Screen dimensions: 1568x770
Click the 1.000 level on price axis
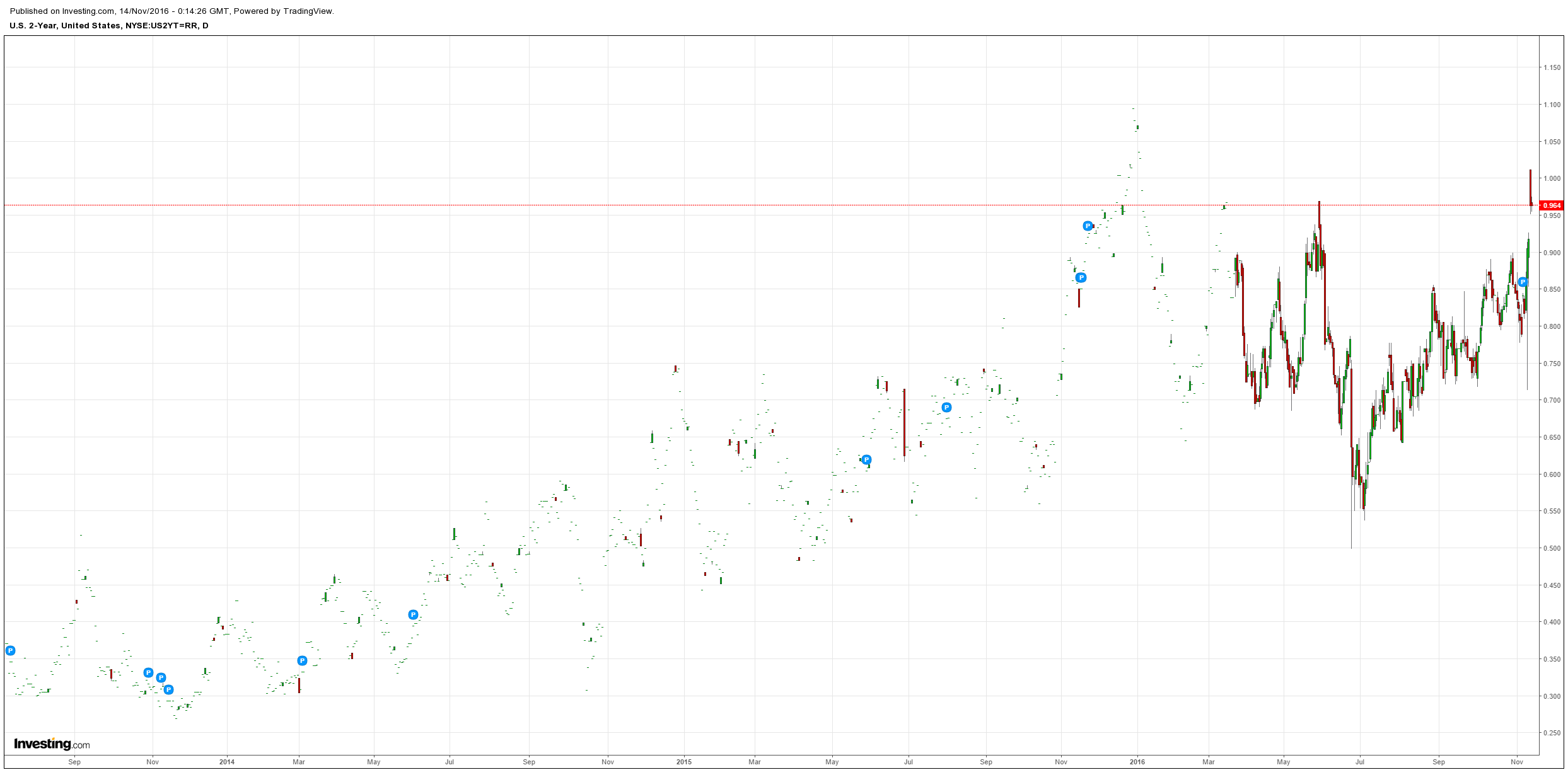pyautogui.click(x=1552, y=178)
